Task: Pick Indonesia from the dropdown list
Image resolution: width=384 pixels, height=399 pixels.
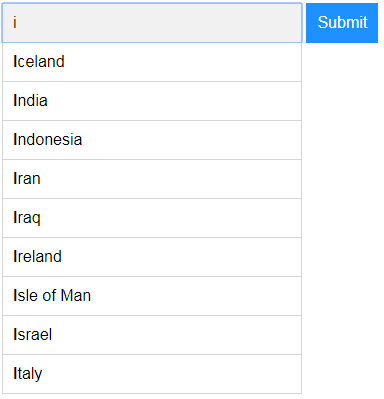Action: click(152, 140)
